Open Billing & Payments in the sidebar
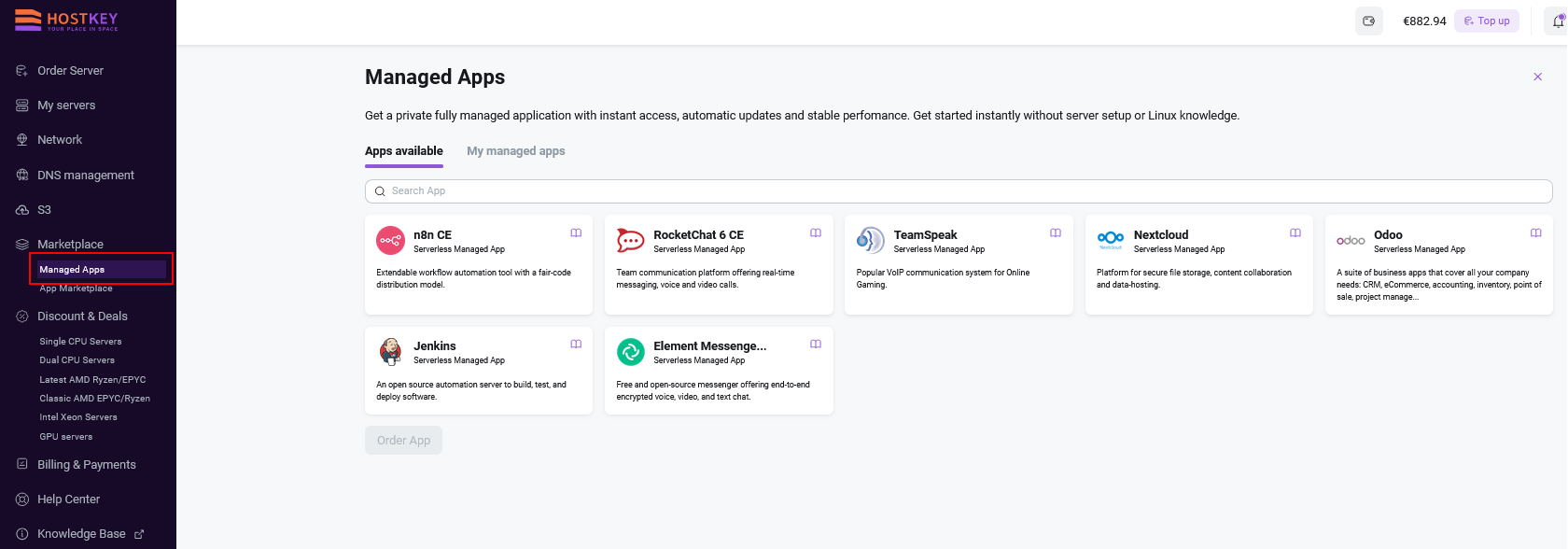The height and width of the screenshot is (549, 1568). [87, 465]
